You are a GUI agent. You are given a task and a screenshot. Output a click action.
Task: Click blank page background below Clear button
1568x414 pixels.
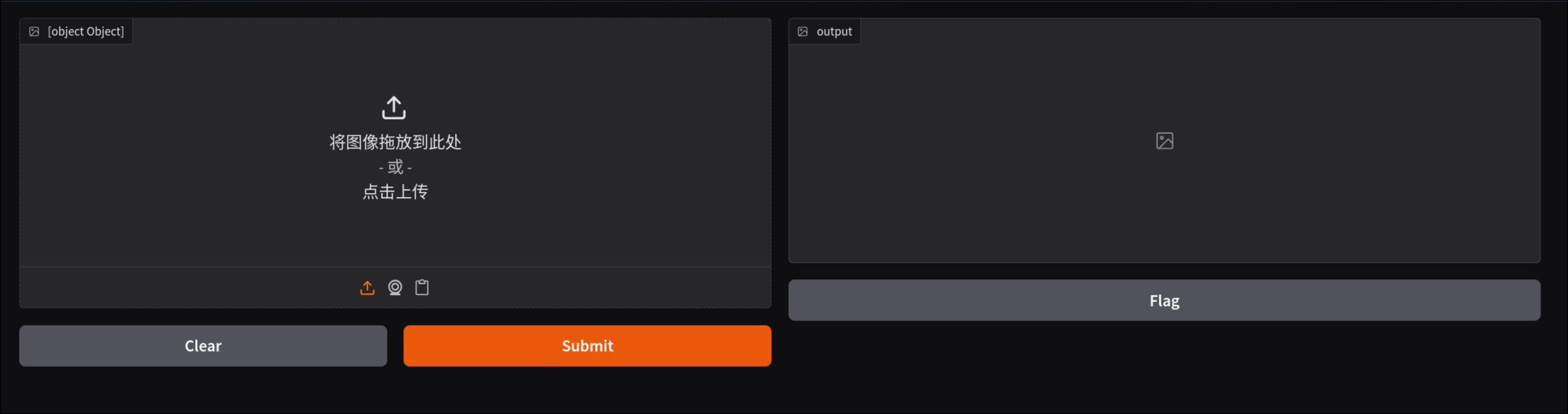[x=203, y=392]
